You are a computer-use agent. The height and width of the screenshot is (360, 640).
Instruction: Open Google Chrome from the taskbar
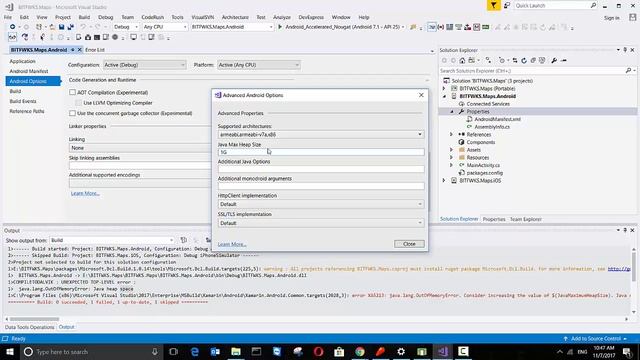(x=360, y=351)
